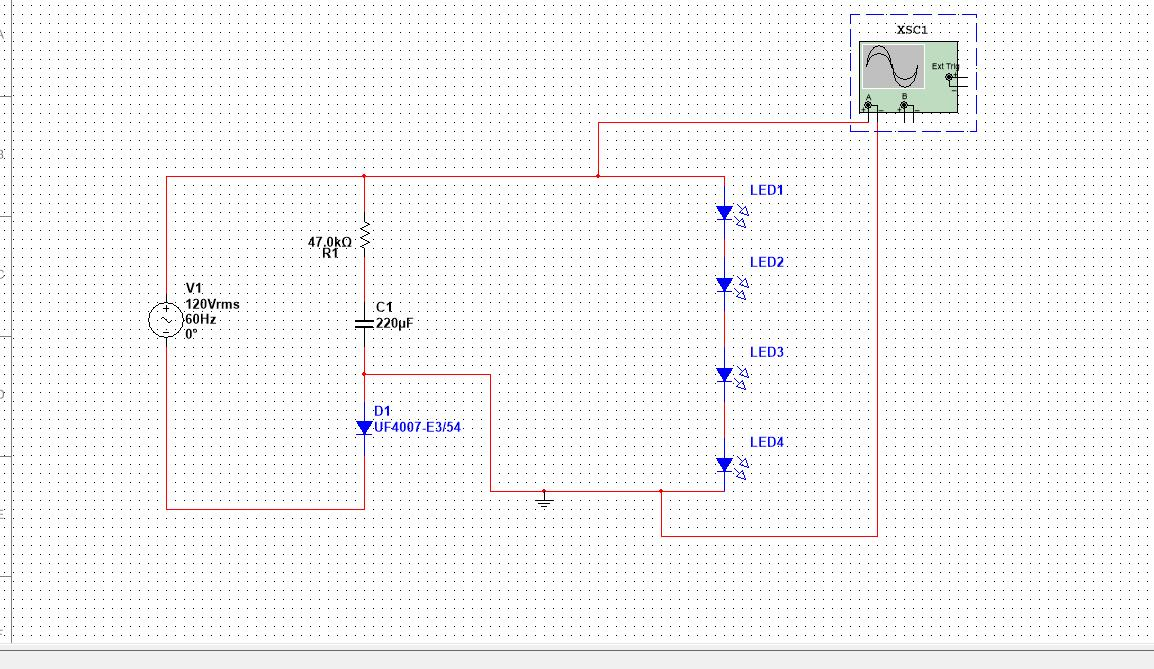Click the ground symbol
This screenshot has width=1154, height=669.
(x=544, y=499)
